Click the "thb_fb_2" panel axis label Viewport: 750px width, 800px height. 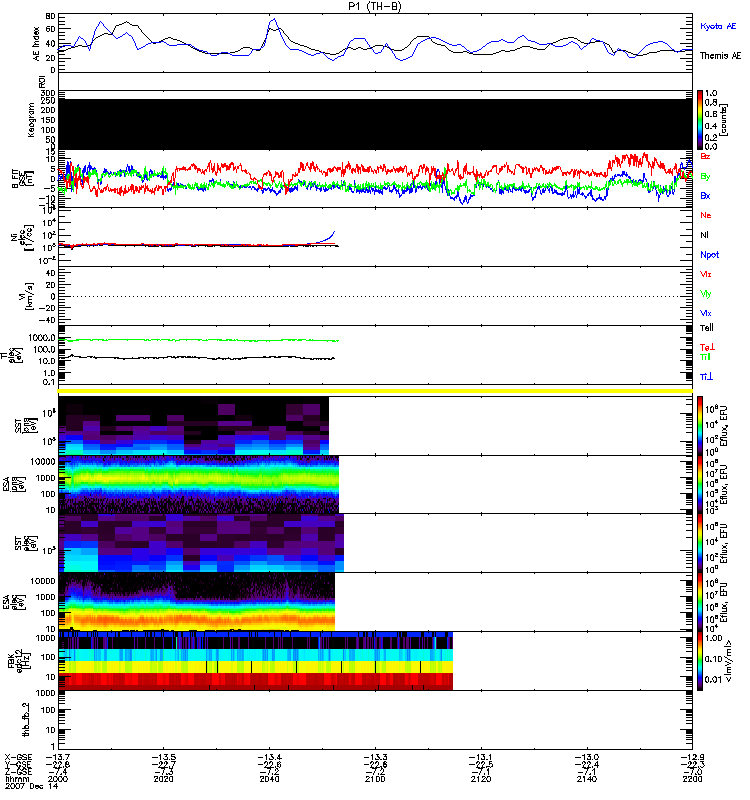(26, 719)
